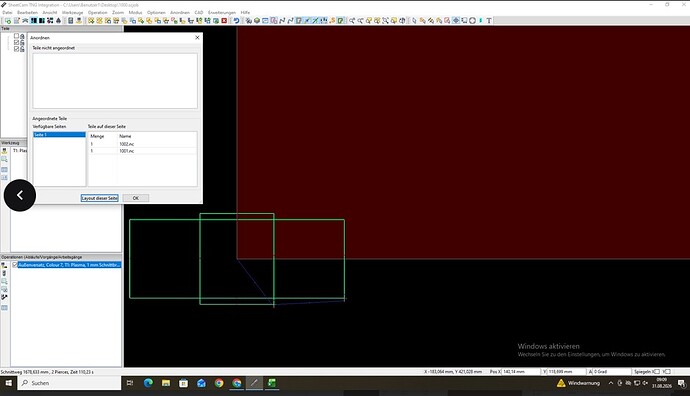Click the Windows Start button
Viewport: 690px width, 396px height.
tap(8, 383)
